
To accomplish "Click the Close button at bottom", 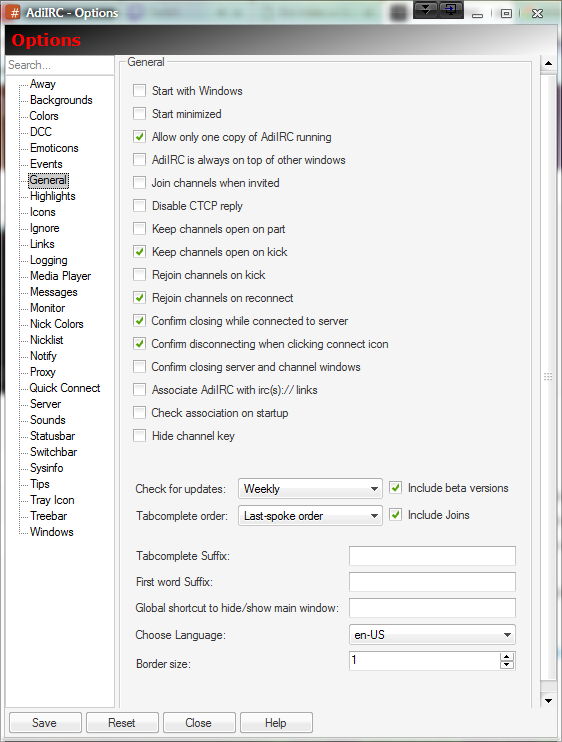I will click(x=199, y=723).
